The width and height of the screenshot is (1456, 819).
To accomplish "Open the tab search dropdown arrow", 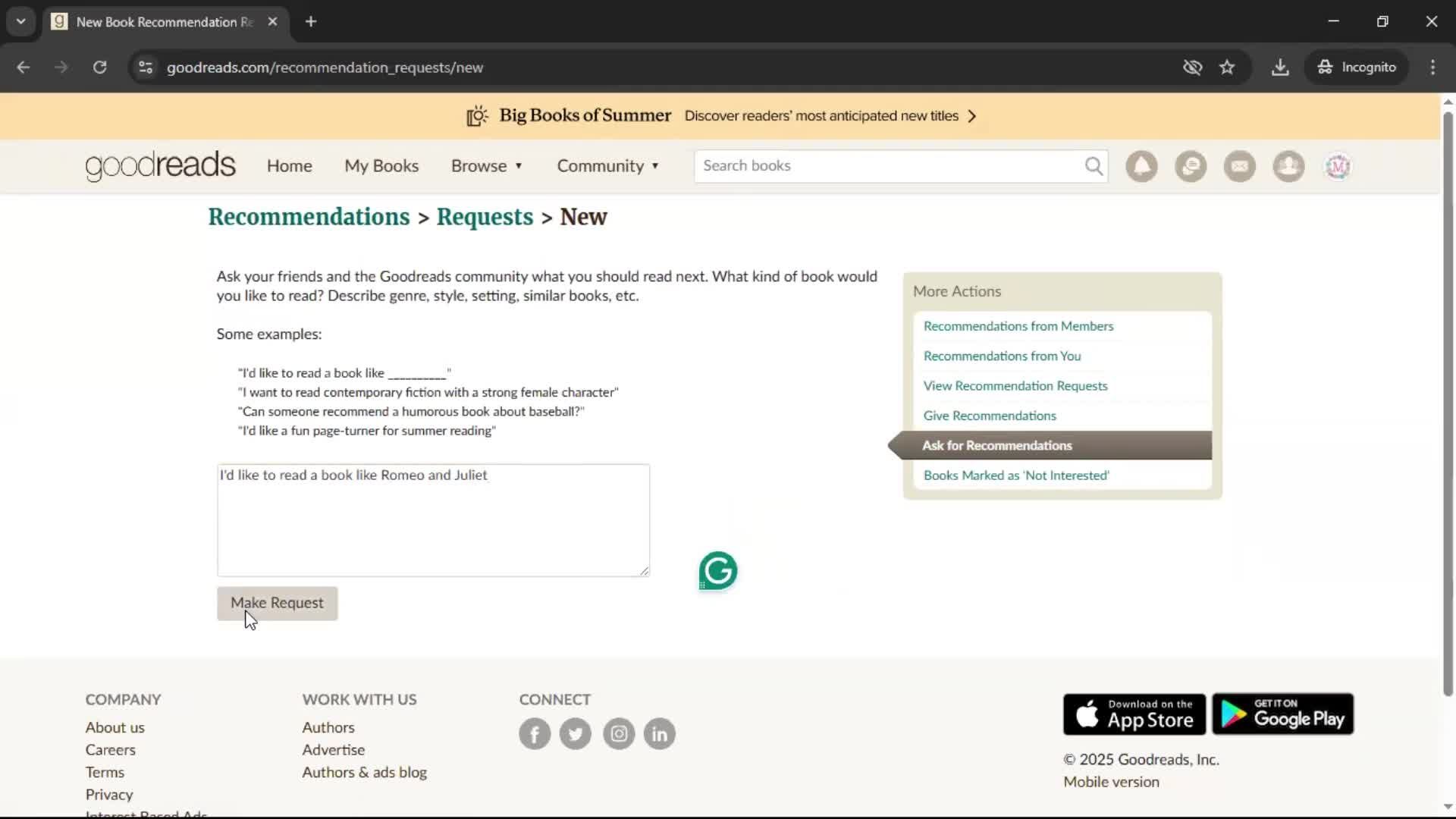I will tap(20, 21).
